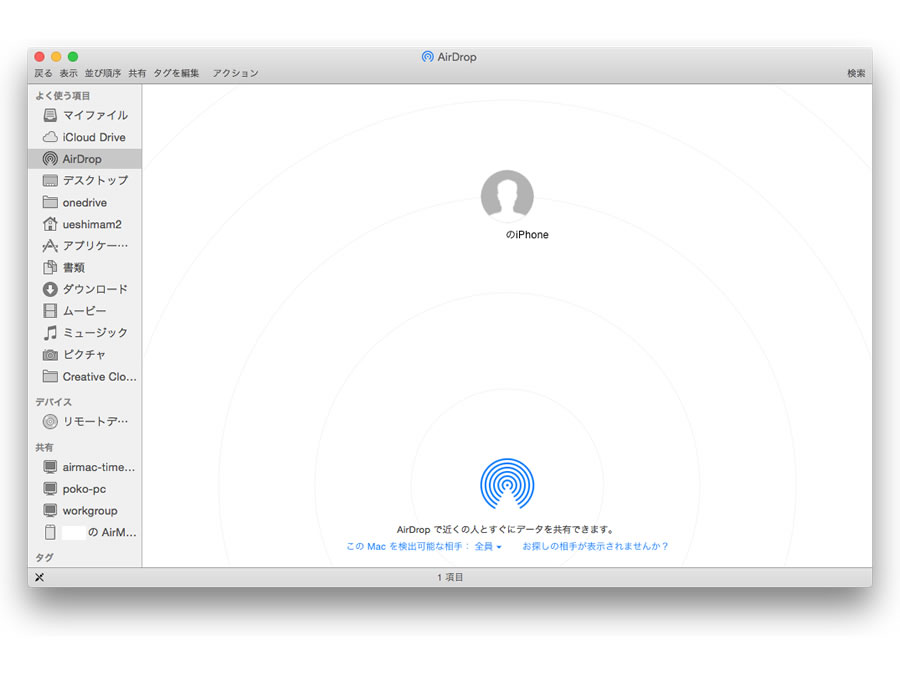Screen dimensions: 900x675
Task: Select the iPhone user avatar
Action: [x=507, y=196]
